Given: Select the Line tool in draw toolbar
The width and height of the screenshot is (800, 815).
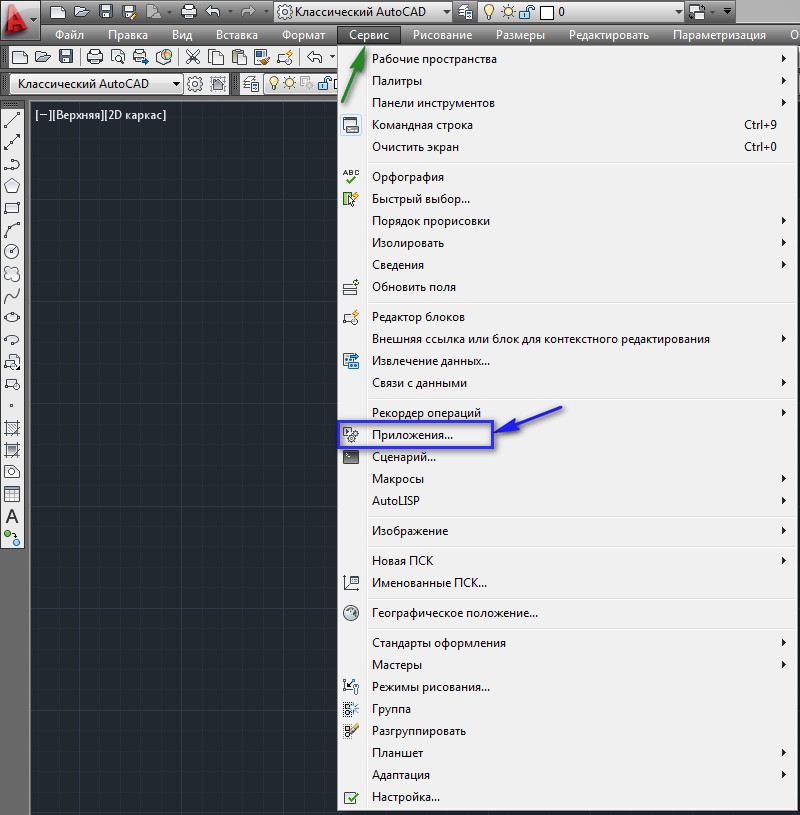Looking at the screenshot, I should coord(12,120).
